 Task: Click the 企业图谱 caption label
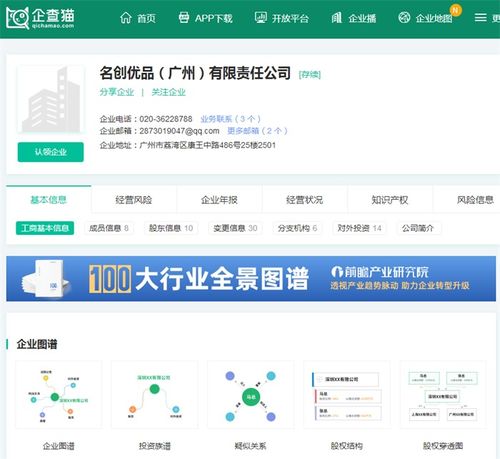59,446
